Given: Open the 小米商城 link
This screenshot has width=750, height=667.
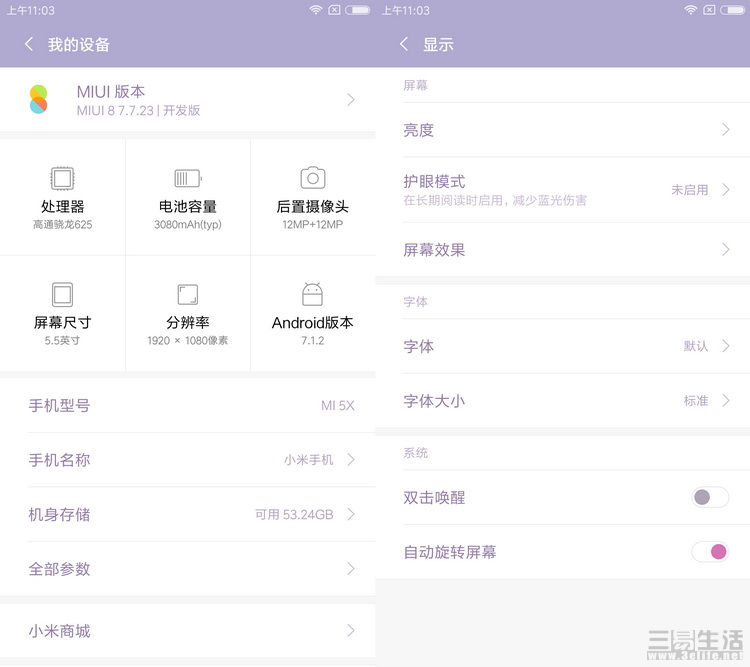Looking at the screenshot, I should (x=187, y=631).
